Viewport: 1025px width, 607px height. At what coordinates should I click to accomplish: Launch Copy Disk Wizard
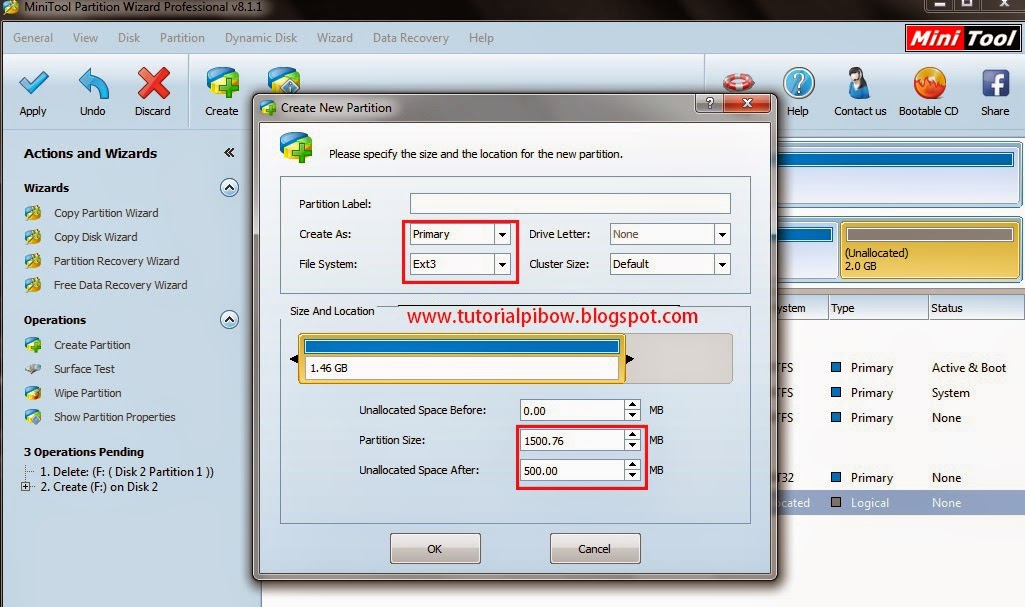tap(95, 237)
